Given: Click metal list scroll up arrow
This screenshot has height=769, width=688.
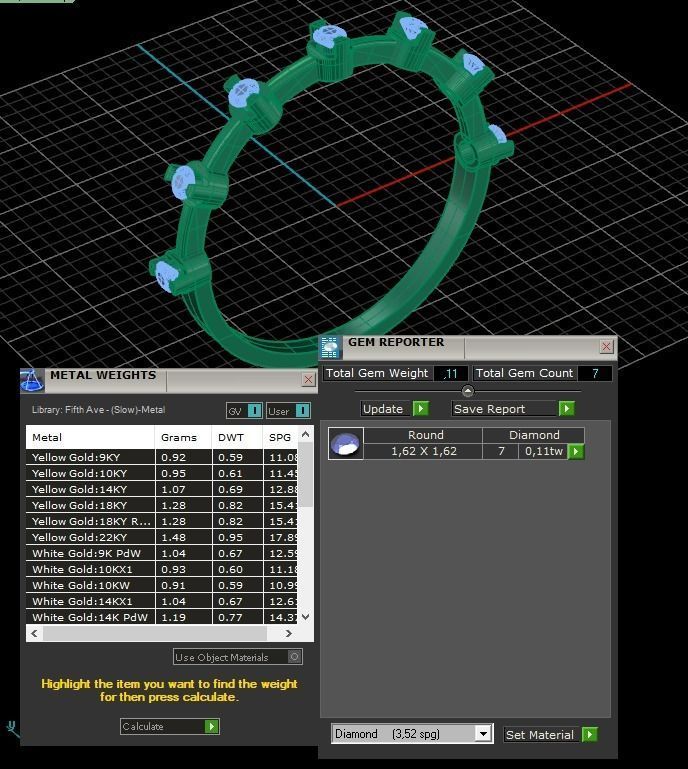Looking at the screenshot, I should click(306, 435).
